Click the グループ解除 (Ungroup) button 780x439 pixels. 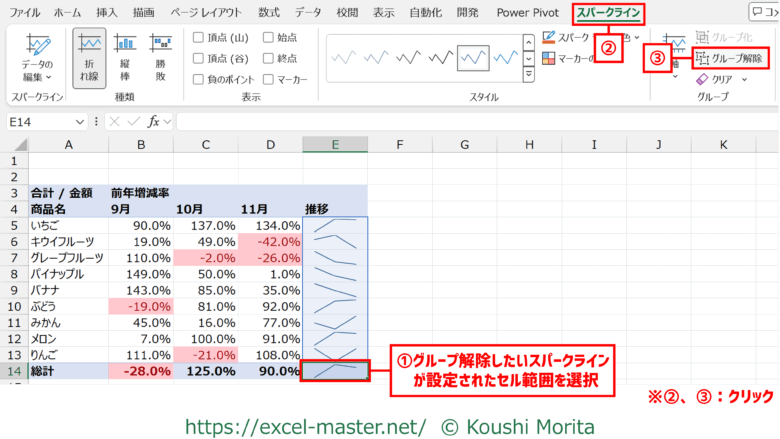click(730, 58)
